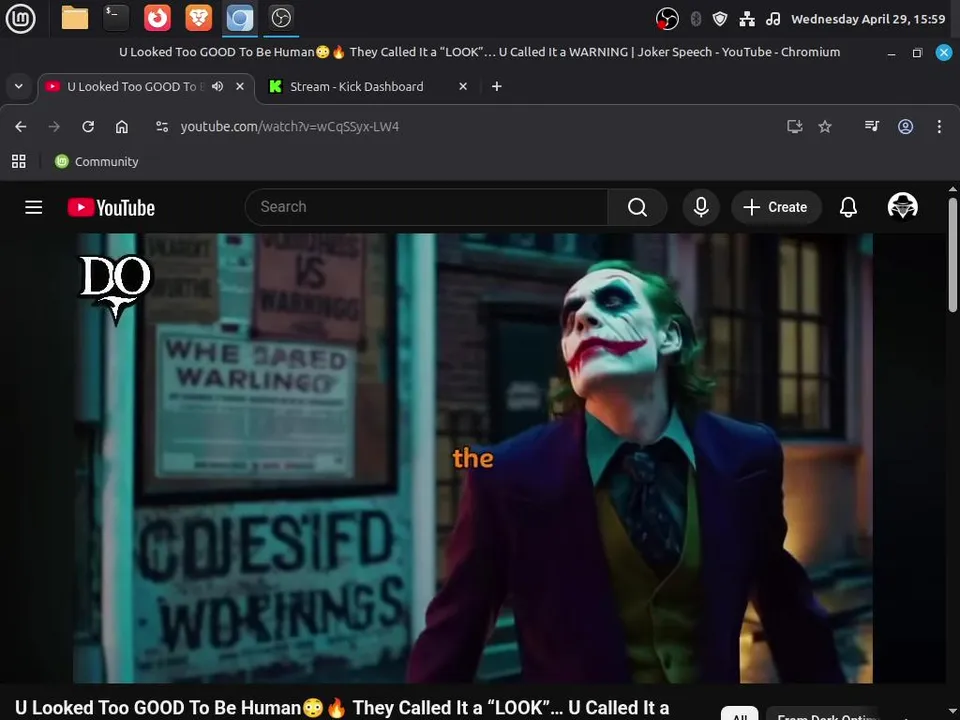Screen dimensions: 960x720
Task: Open the apps grid in bookmarks bar
Action: (19, 162)
